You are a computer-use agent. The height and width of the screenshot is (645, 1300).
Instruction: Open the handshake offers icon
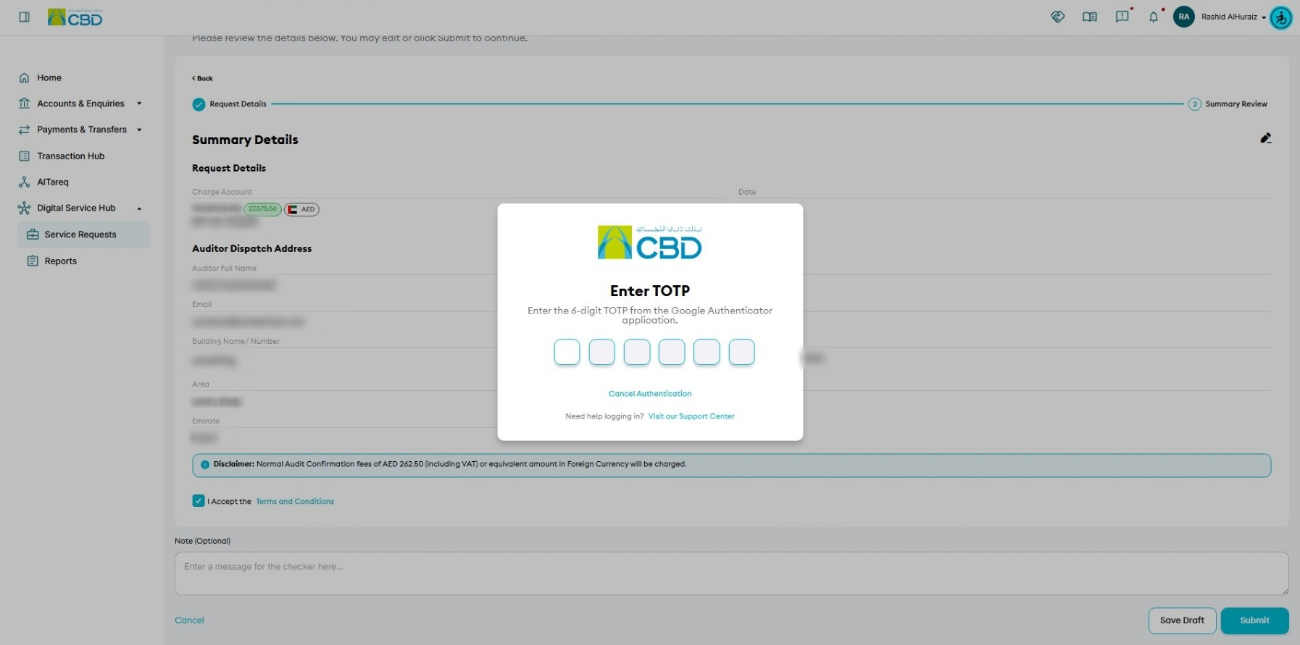pyautogui.click(x=1058, y=17)
